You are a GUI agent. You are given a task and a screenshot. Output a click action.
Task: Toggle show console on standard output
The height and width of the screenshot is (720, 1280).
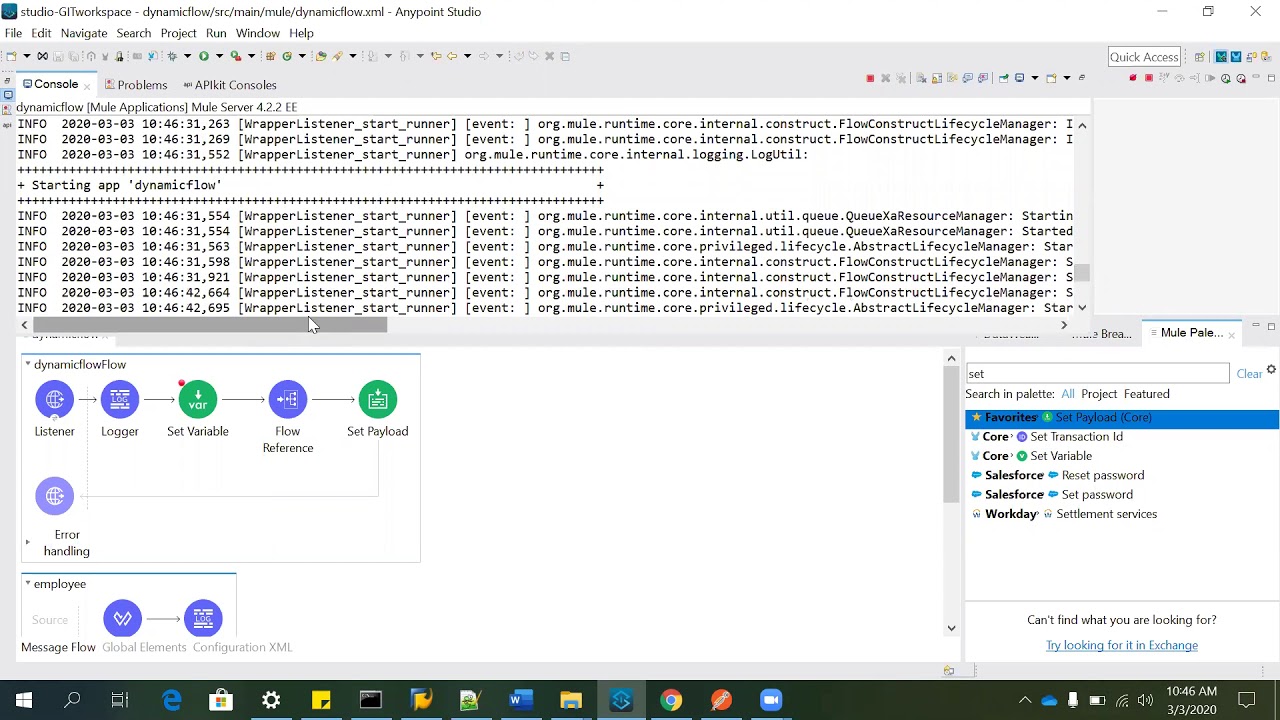tap(967, 78)
